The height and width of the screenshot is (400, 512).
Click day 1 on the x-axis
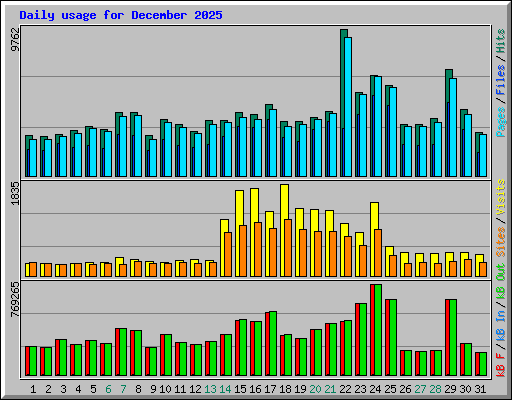pos(33,389)
